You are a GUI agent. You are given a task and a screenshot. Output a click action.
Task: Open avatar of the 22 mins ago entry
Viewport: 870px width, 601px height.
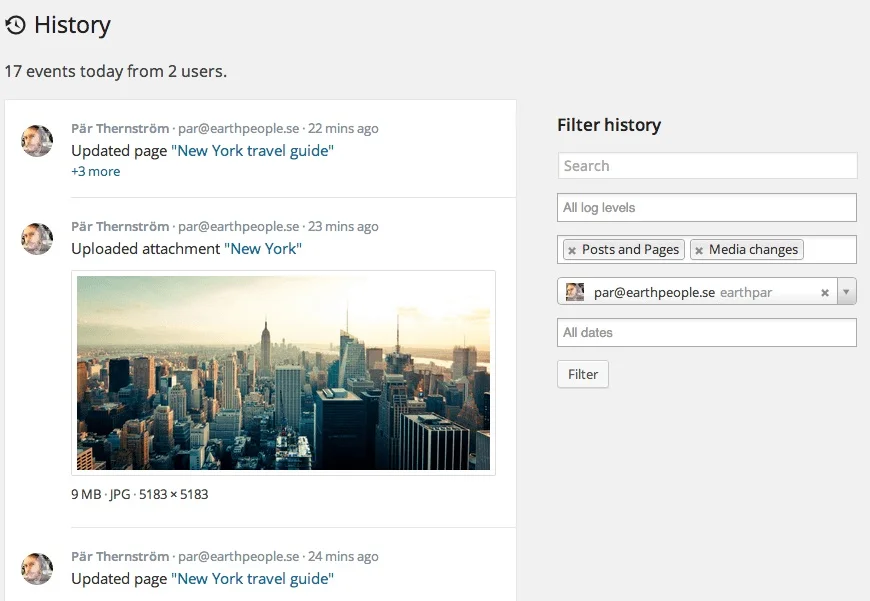click(x=37, y=141)
